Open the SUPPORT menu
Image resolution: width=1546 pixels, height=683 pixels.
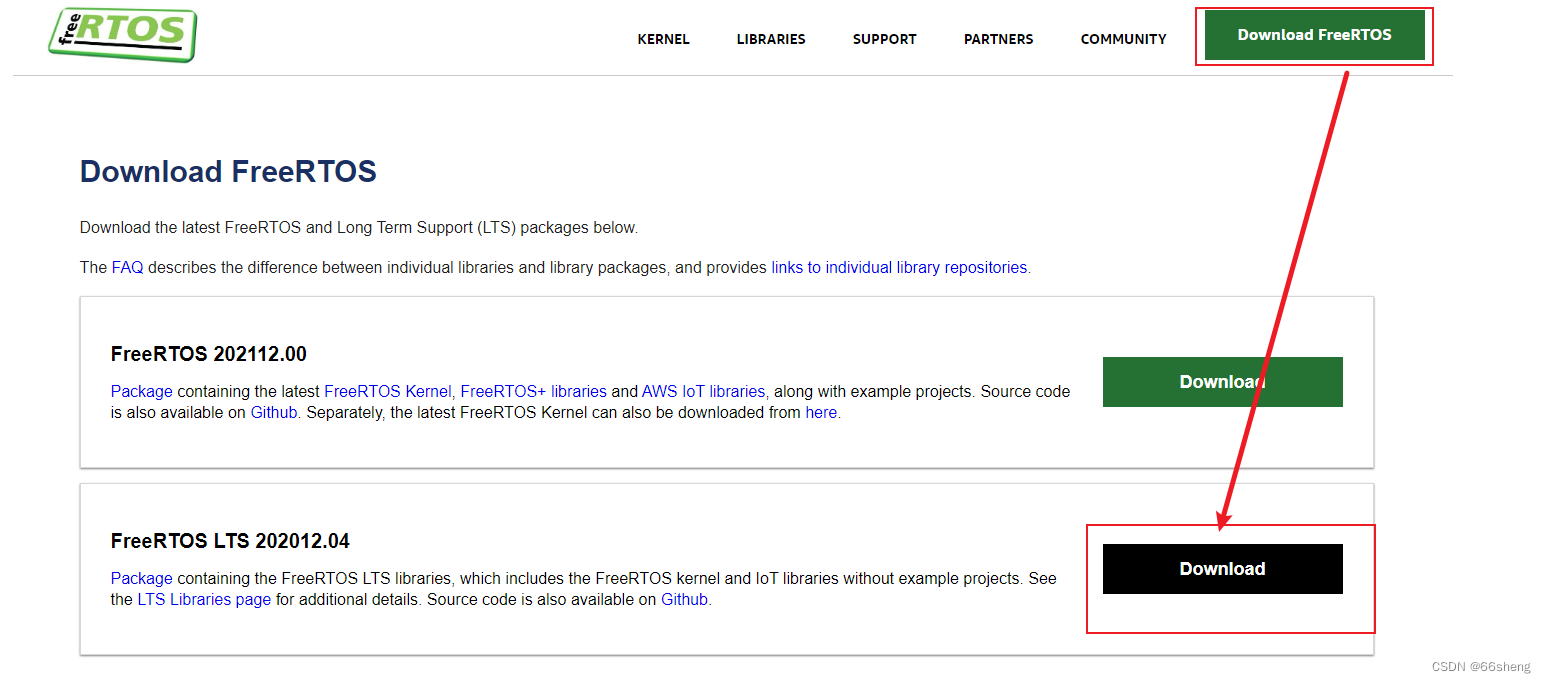(885, 39)
